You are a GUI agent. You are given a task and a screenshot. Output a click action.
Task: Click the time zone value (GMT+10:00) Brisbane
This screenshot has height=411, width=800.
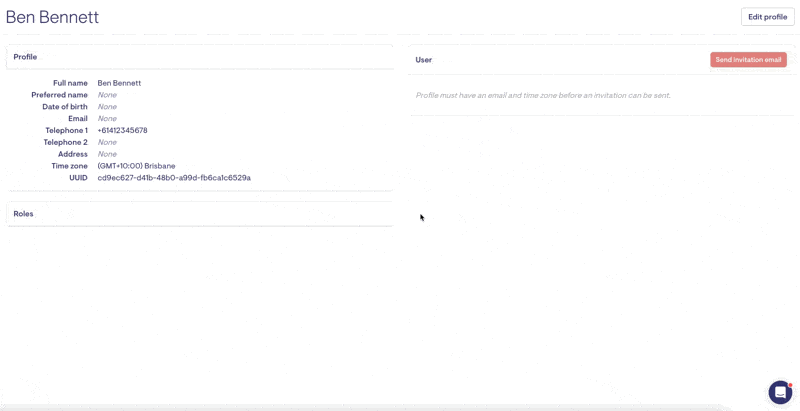click(x=136, y=166)
